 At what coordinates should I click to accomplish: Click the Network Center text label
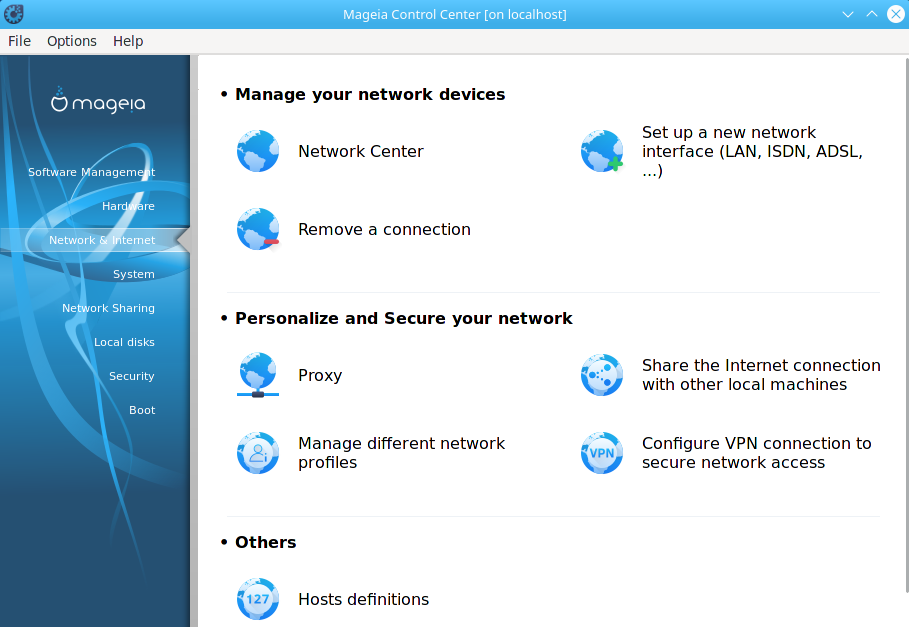click(360, 151)
